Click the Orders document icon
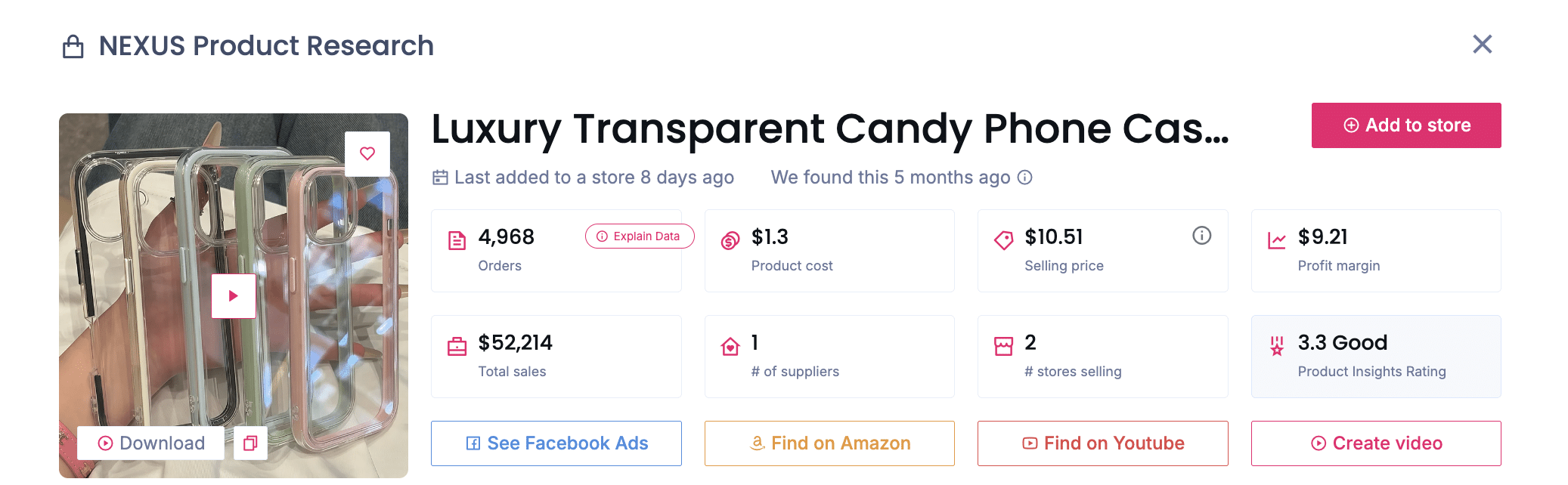1568x485 pixels. (457, 241)
